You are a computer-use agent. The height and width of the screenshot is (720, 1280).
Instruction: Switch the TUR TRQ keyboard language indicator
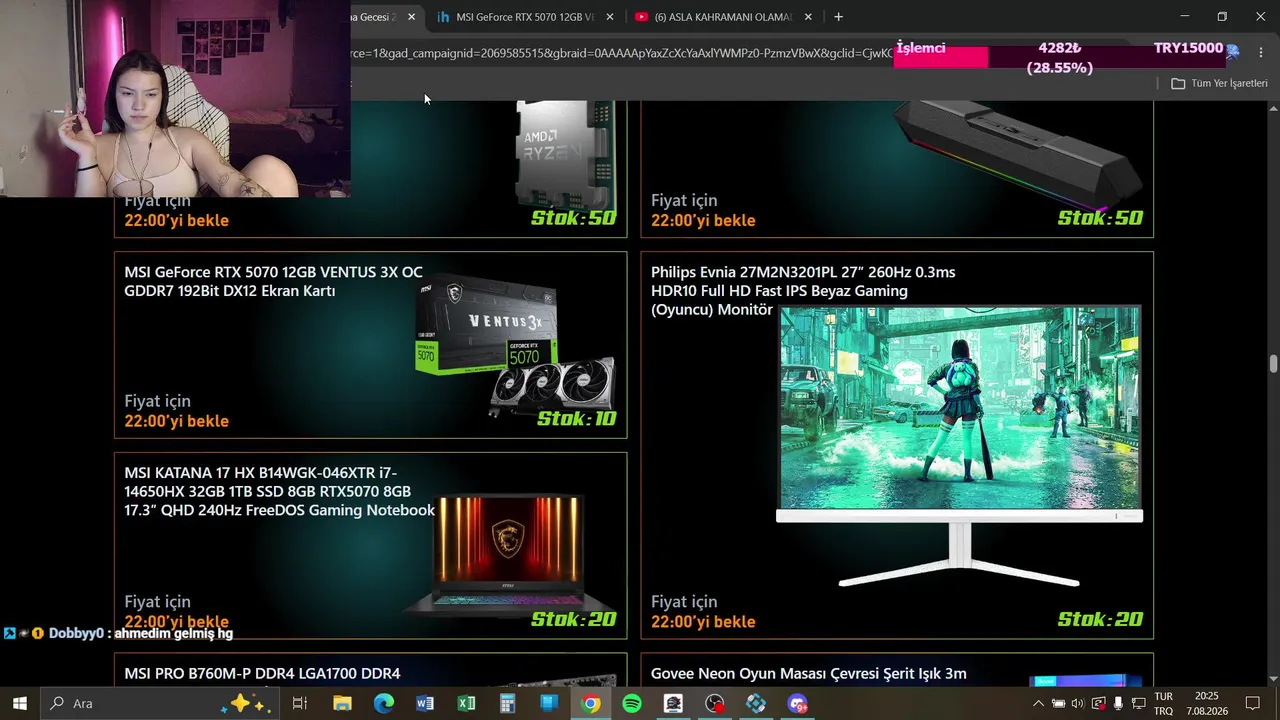point(1164,703)
